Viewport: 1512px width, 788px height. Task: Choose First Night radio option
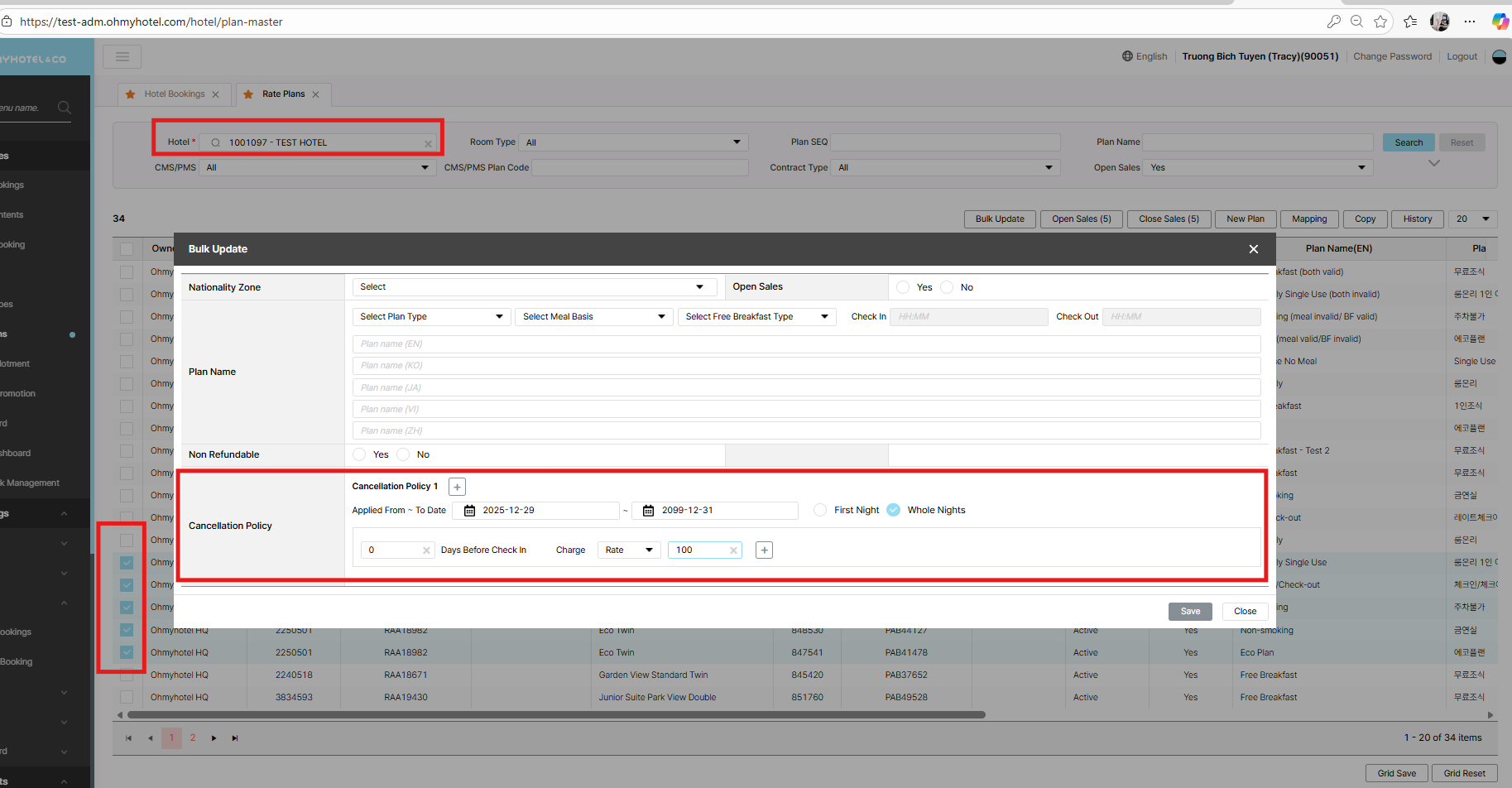tap(820, 510)
